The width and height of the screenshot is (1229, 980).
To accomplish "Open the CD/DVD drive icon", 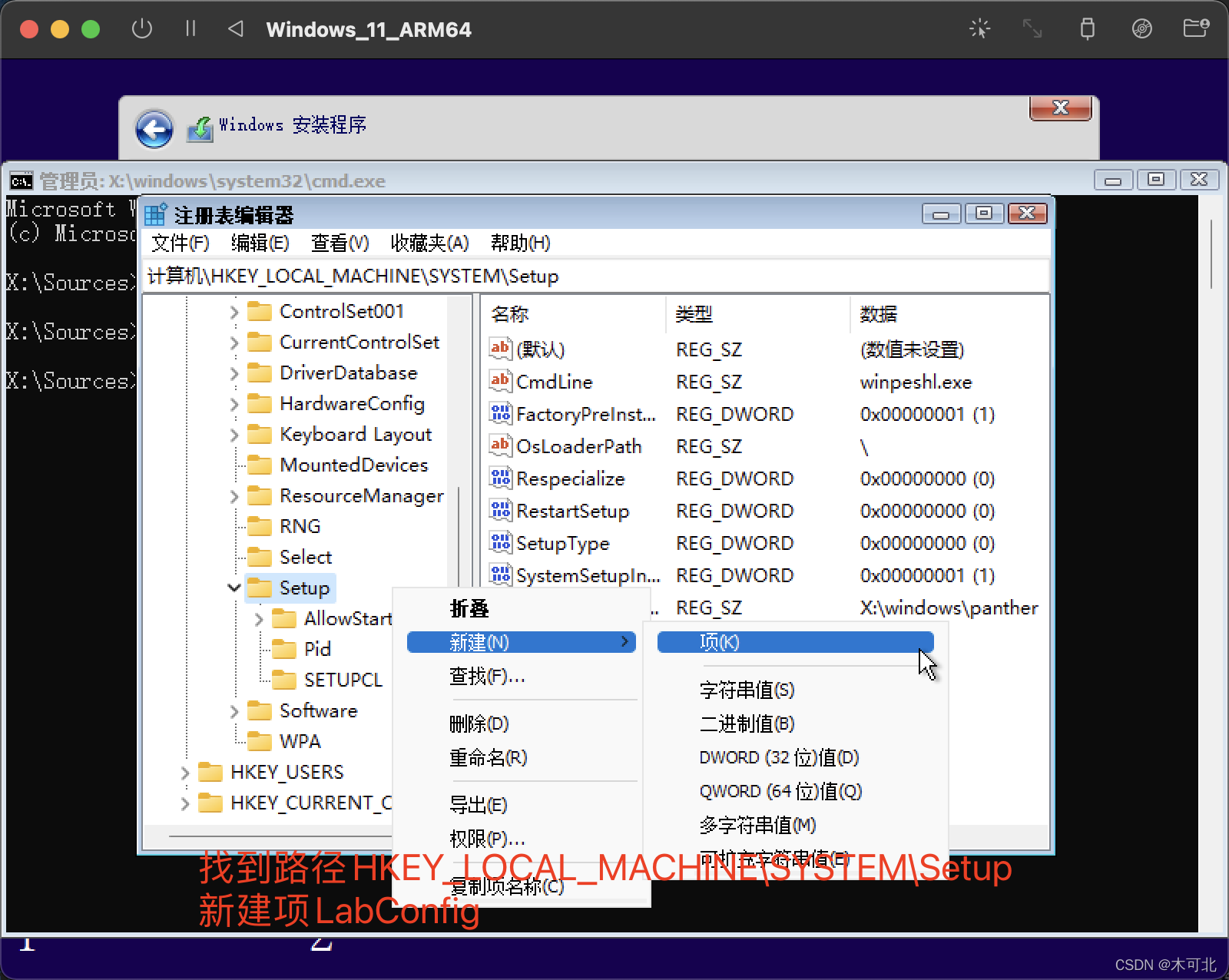I will 1142,29.
